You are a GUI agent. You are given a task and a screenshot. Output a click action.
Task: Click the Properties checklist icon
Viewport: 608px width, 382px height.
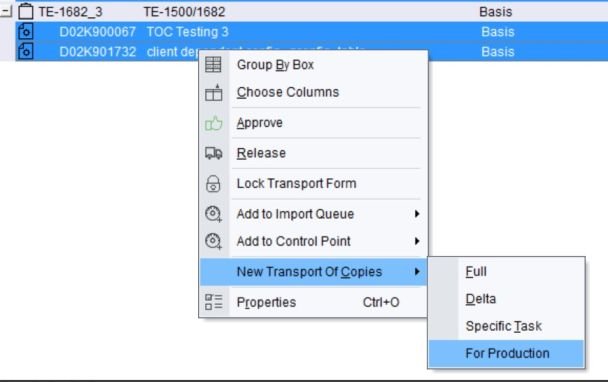pyautogui.click(x=214, y=302)
